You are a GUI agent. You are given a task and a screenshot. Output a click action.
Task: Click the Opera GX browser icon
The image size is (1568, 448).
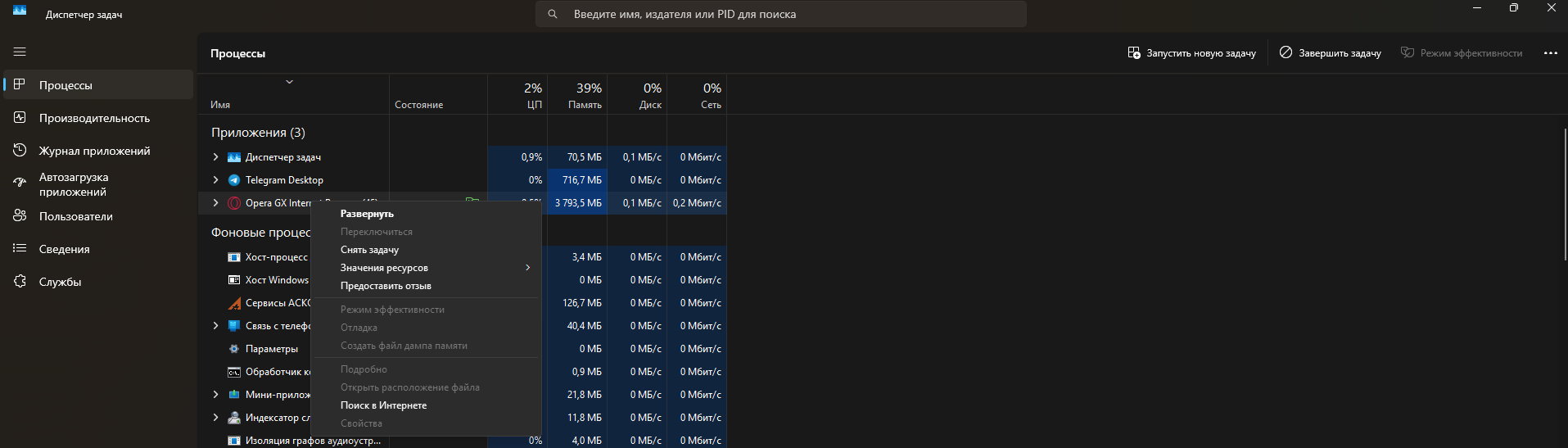234,203
